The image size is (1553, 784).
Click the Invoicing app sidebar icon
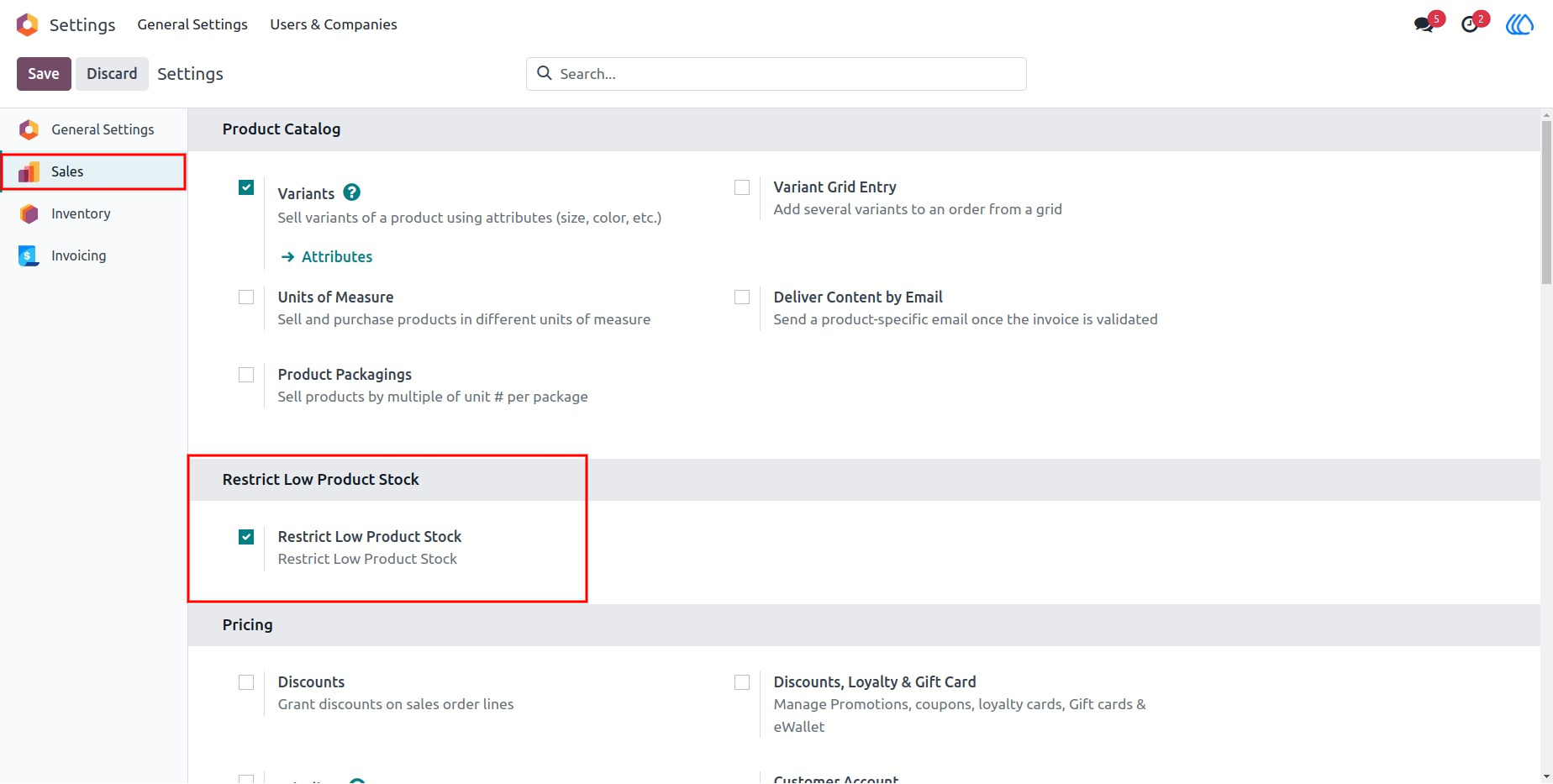click(x=29, y=255)
